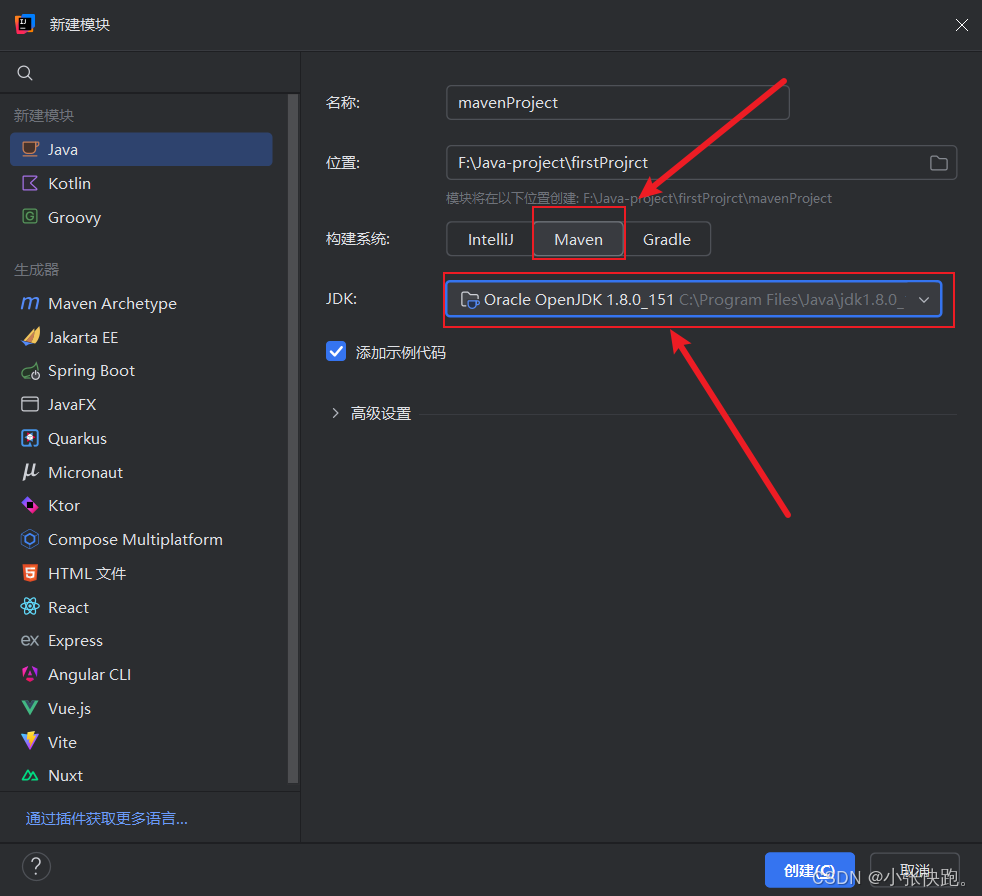Choose Gradle as build system

pyautogui.click(x=666, y=239)
